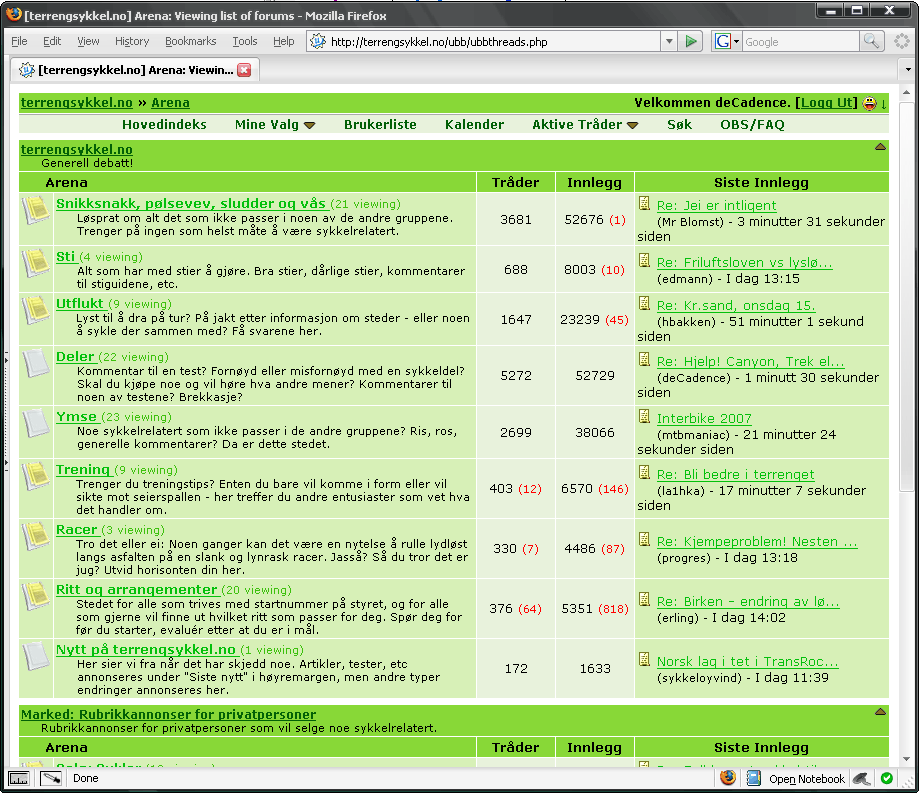Click the Snikksnakk forum folder icon

point(36,210)
